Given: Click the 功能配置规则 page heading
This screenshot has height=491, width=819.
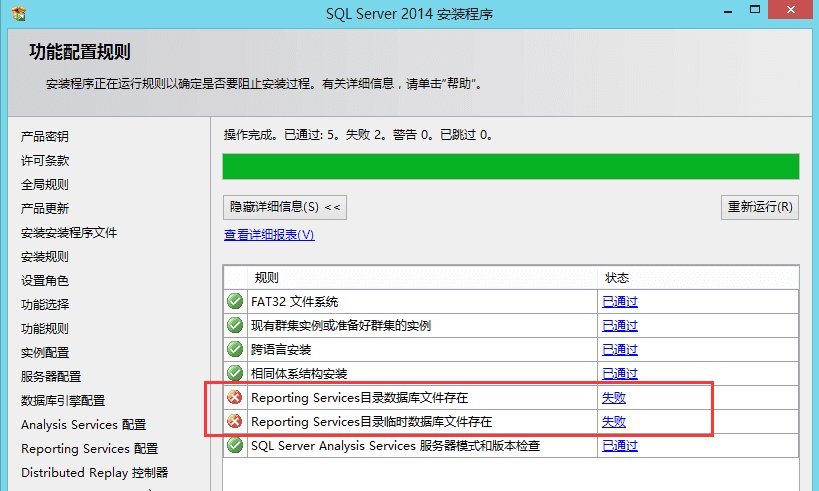Looking at the screenshot, I should (x=80, y=52).
